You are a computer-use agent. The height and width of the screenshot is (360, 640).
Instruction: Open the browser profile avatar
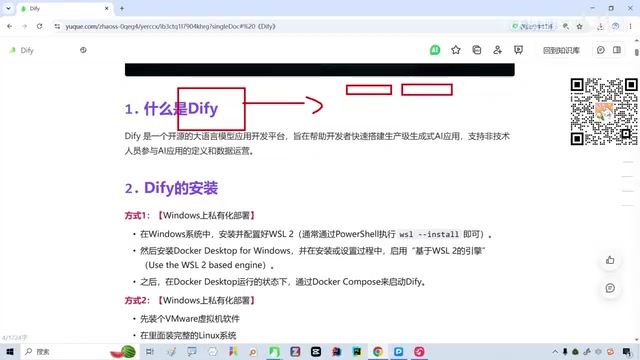(615, 26)
